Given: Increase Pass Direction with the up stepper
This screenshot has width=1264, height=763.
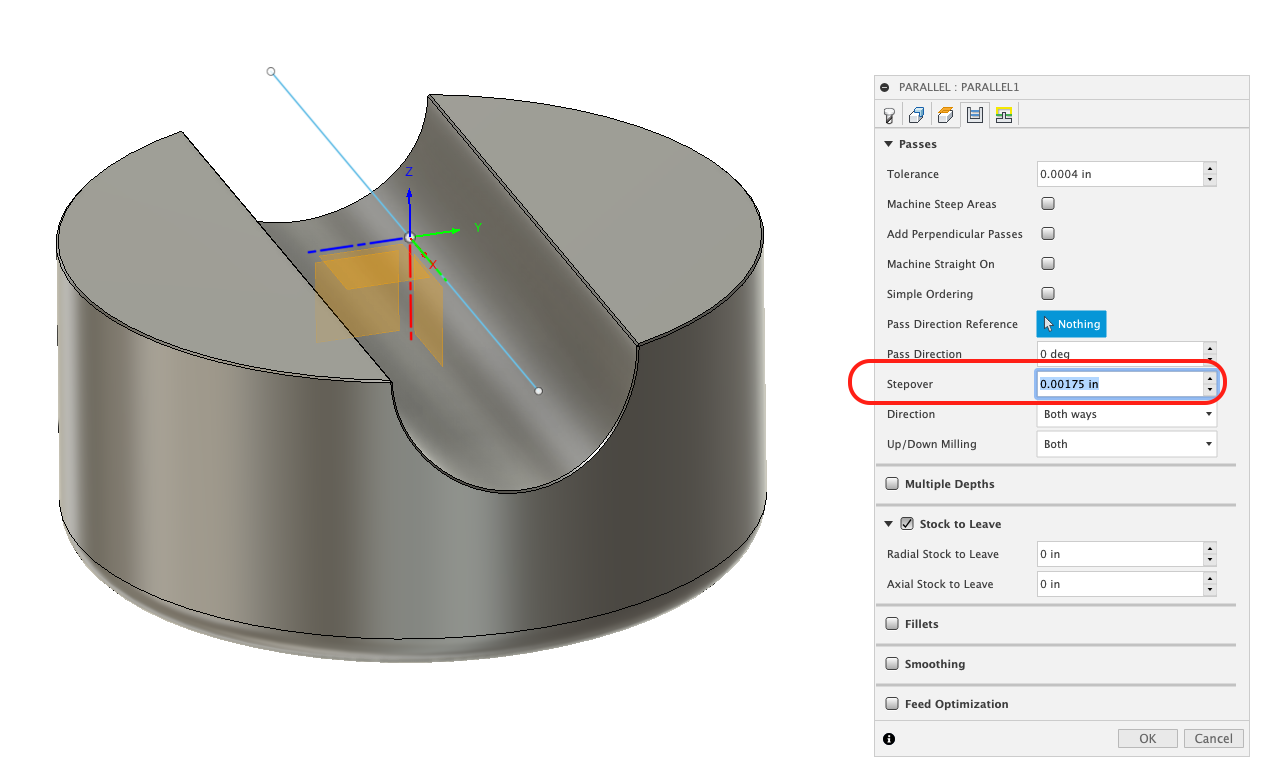Looking at the screenshot, I should [x=1210, y=348].
